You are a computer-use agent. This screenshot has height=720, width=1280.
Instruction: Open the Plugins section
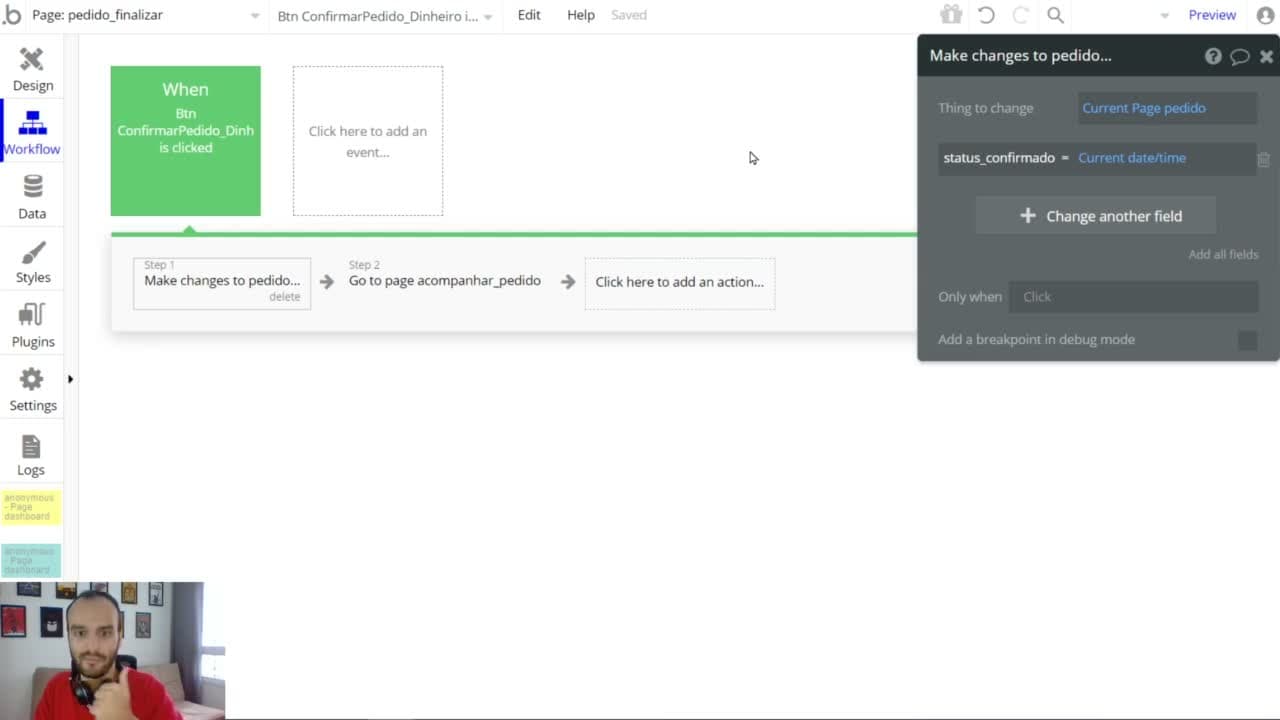[32, 325]
